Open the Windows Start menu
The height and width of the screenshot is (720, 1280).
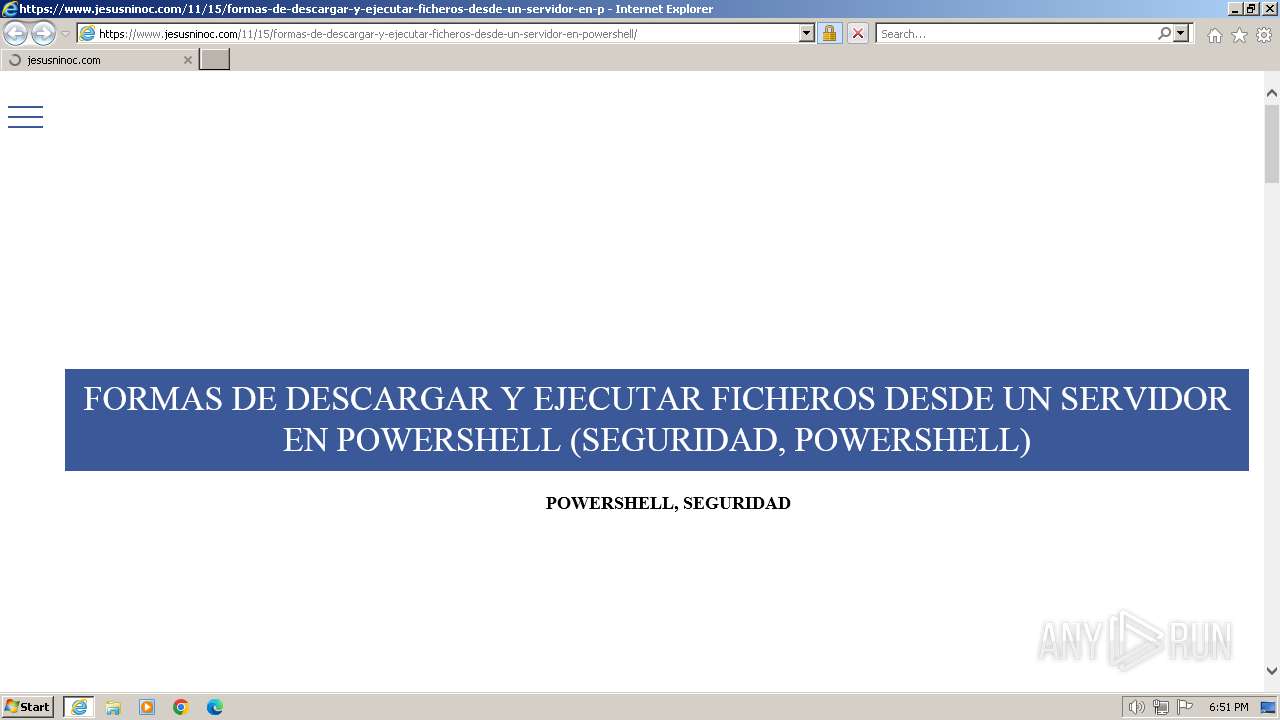click(x=28, y=706)
